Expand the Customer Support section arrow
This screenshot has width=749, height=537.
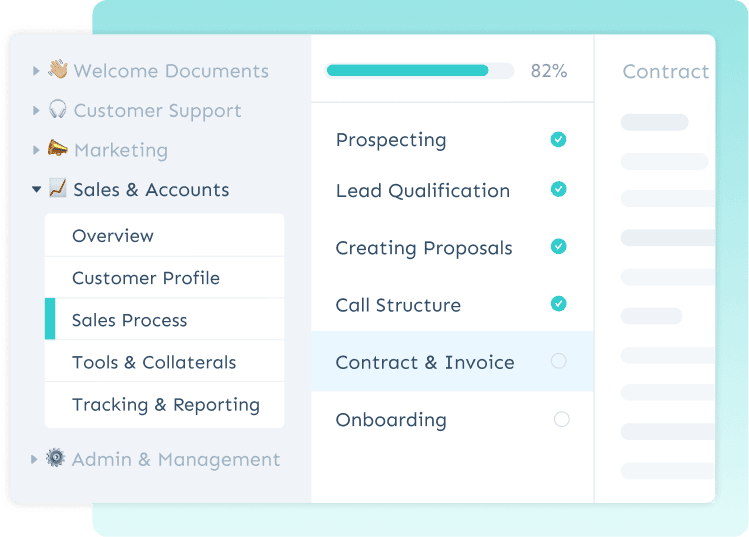point(36,110)
